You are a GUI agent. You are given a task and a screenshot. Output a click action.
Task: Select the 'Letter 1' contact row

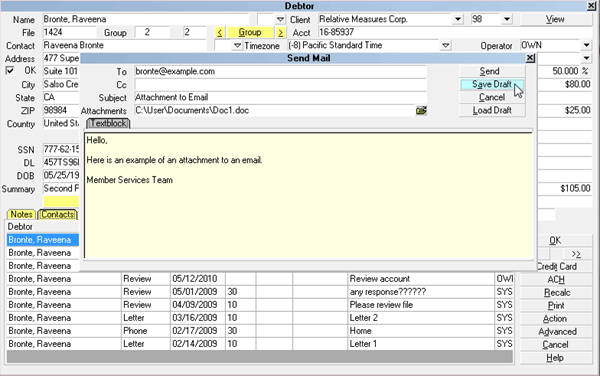(x=260, y=344)
